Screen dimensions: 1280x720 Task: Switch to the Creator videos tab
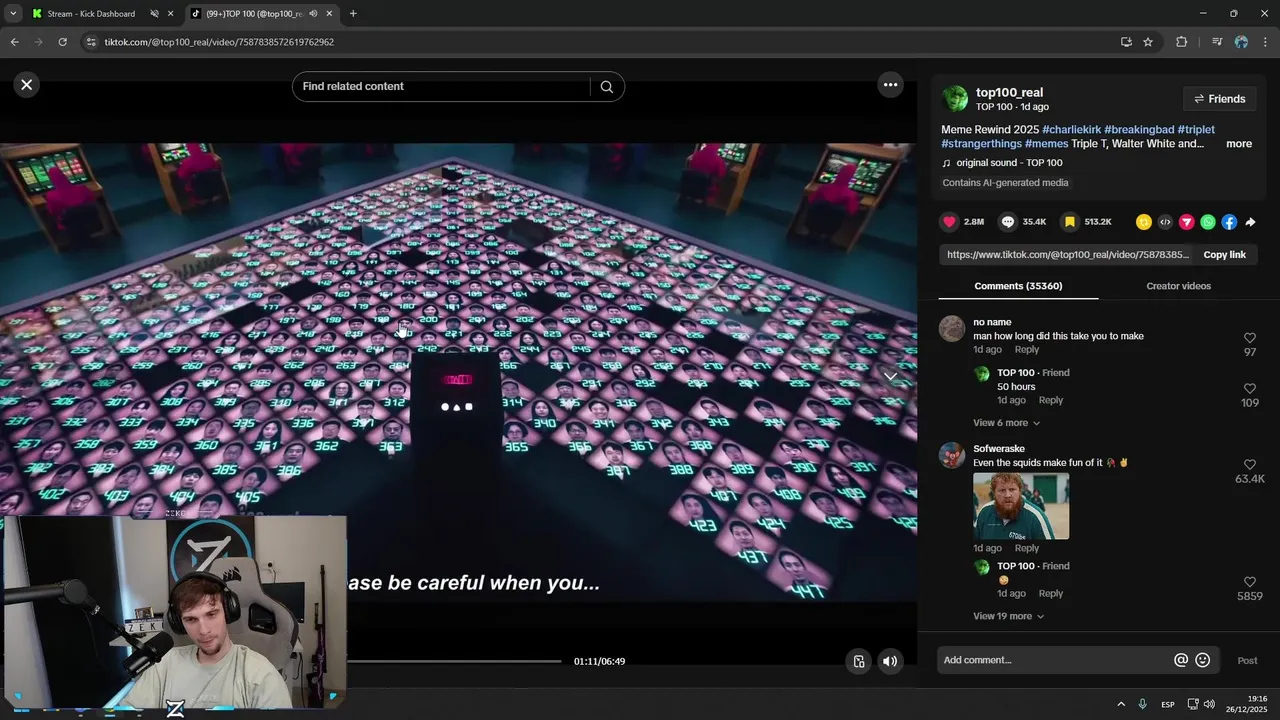[x=1178, y=286]
